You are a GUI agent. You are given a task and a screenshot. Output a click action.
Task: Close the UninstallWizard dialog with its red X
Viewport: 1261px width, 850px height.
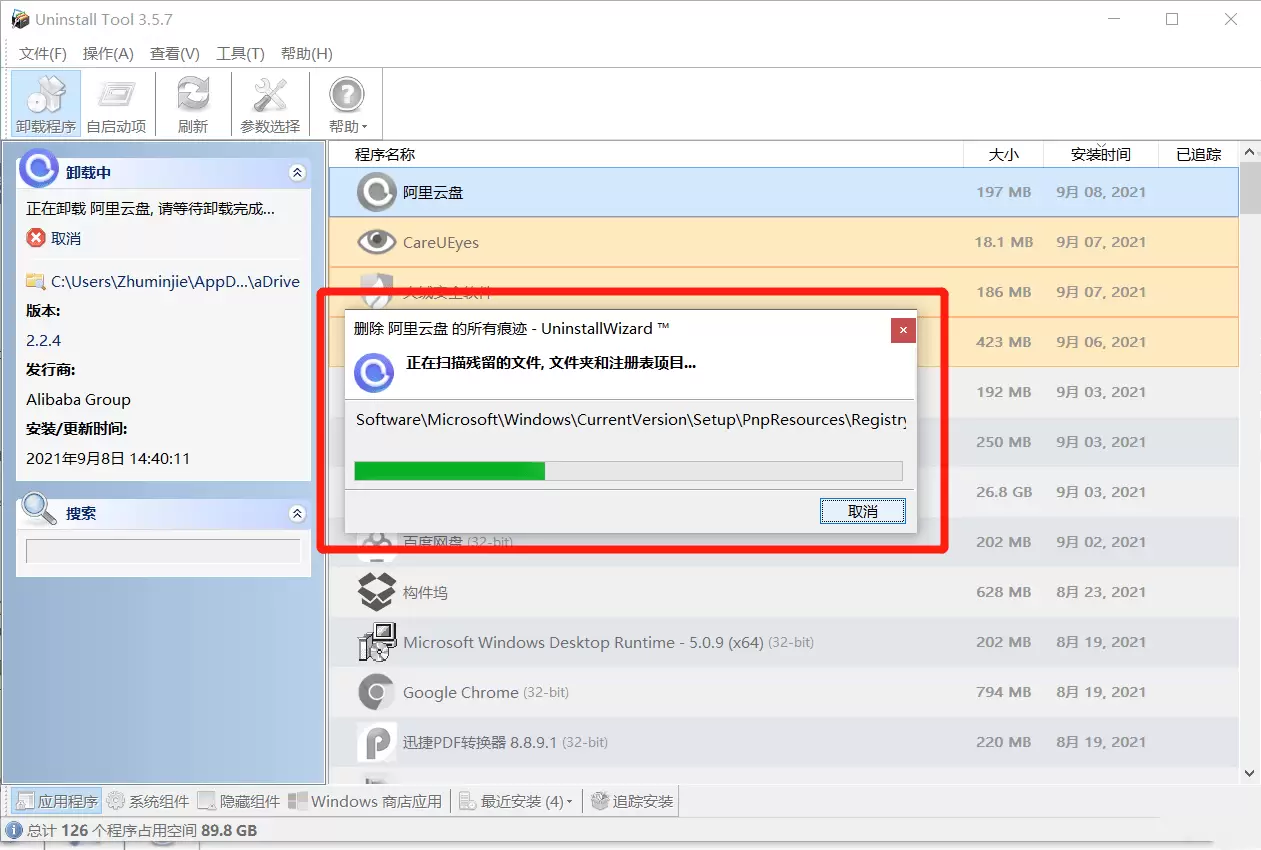(x=903, y=330)
